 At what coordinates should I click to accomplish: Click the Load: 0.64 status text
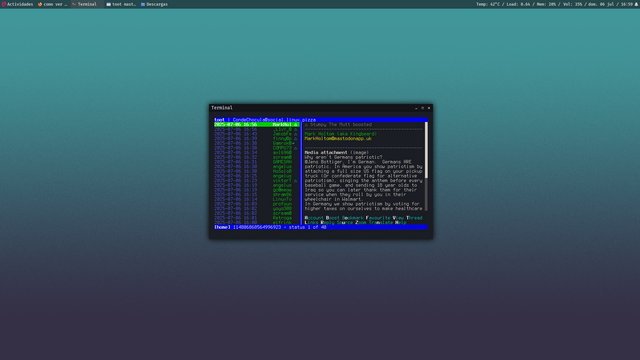pyautogui.click(x=518, y=4)
